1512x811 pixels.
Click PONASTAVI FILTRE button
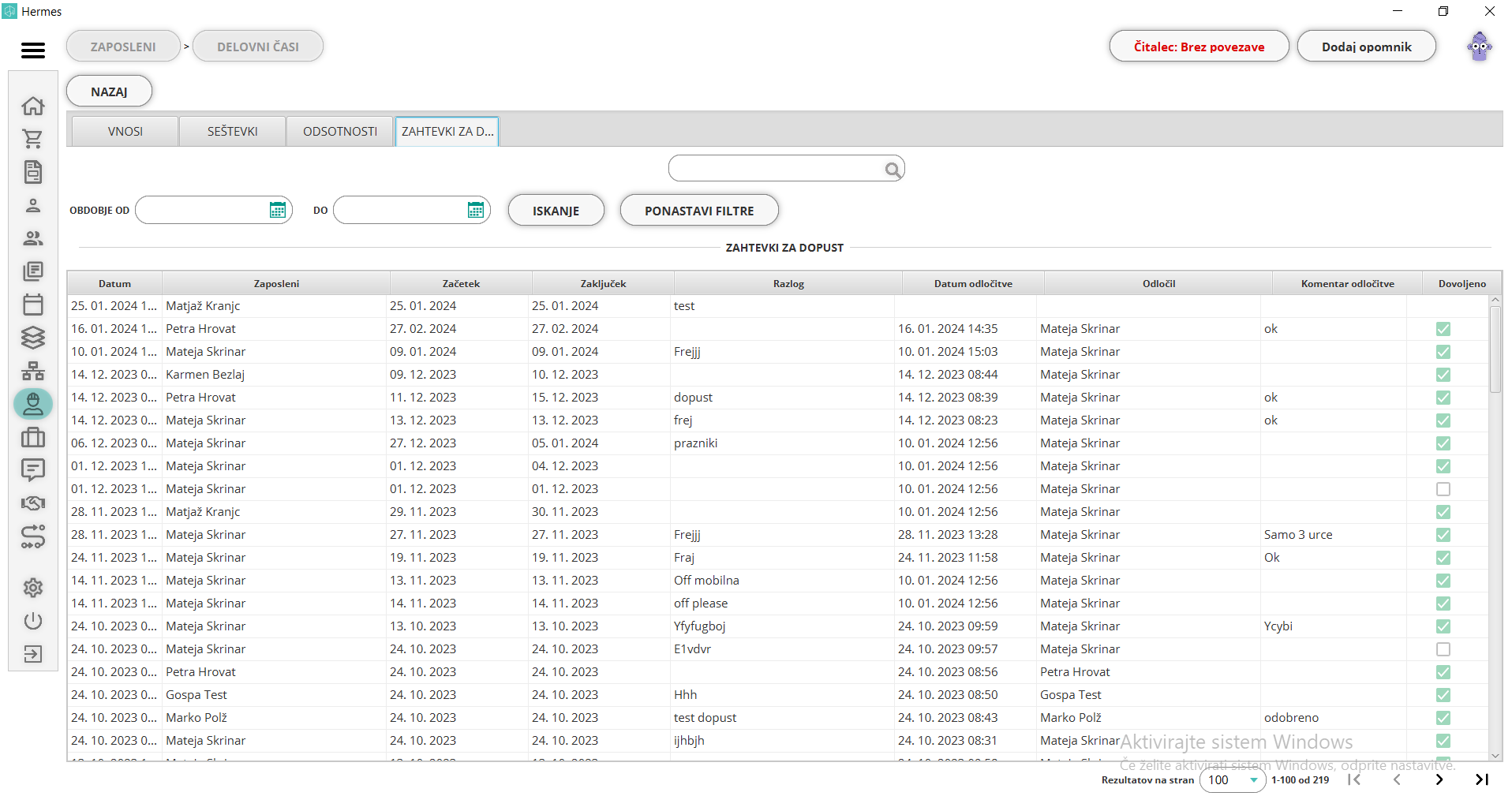[699, 211]
